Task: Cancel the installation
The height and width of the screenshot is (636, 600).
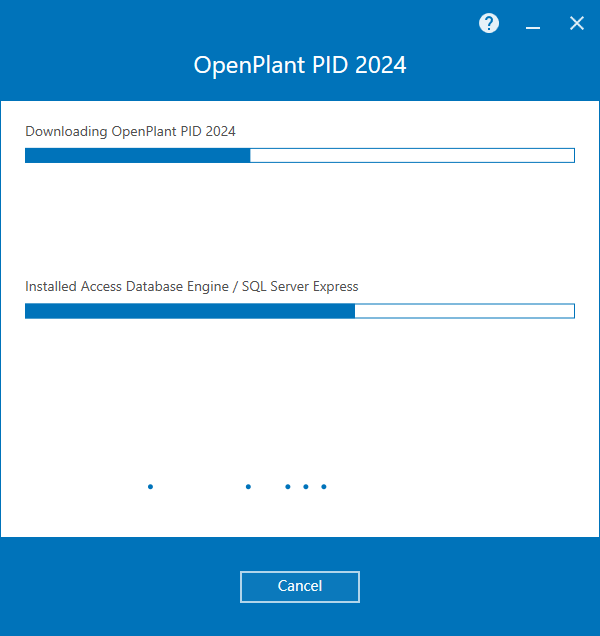Action: (x=300, y=587)
